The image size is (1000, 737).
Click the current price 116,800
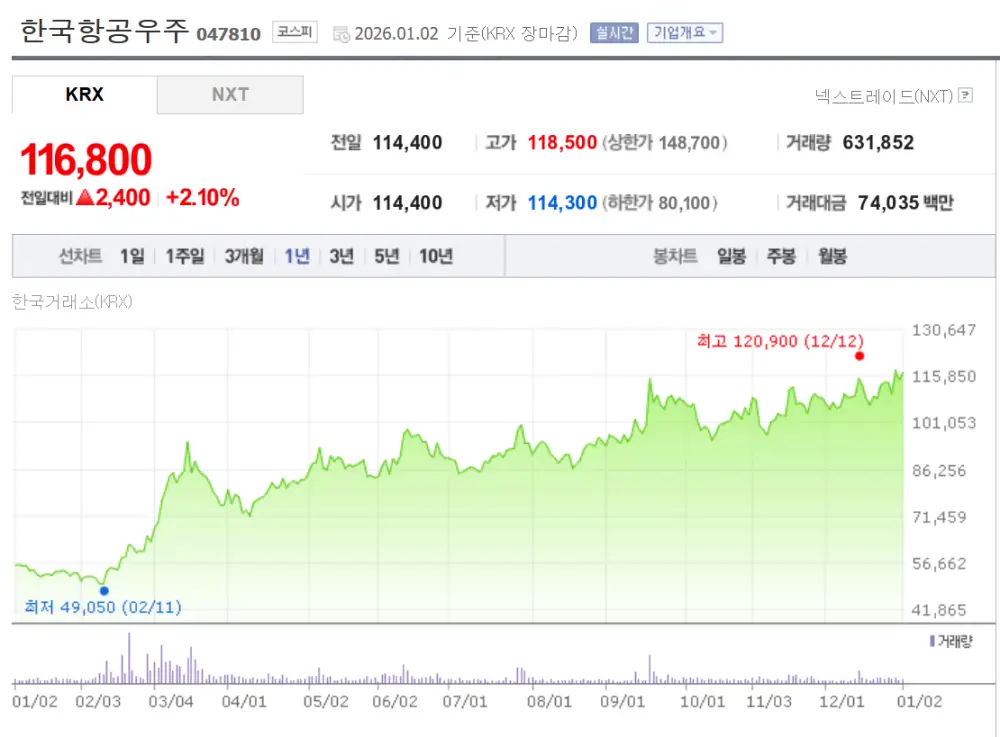click(86, 159)
